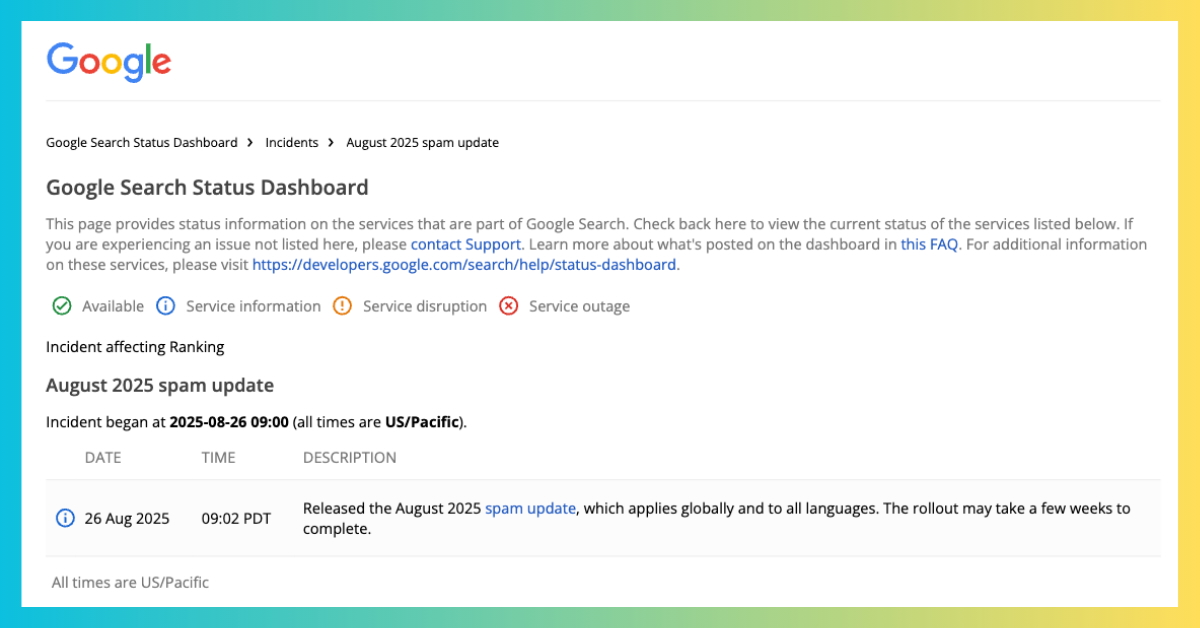
Task: Select the August 2025 spam update breadcrumb
Action: 422,143
